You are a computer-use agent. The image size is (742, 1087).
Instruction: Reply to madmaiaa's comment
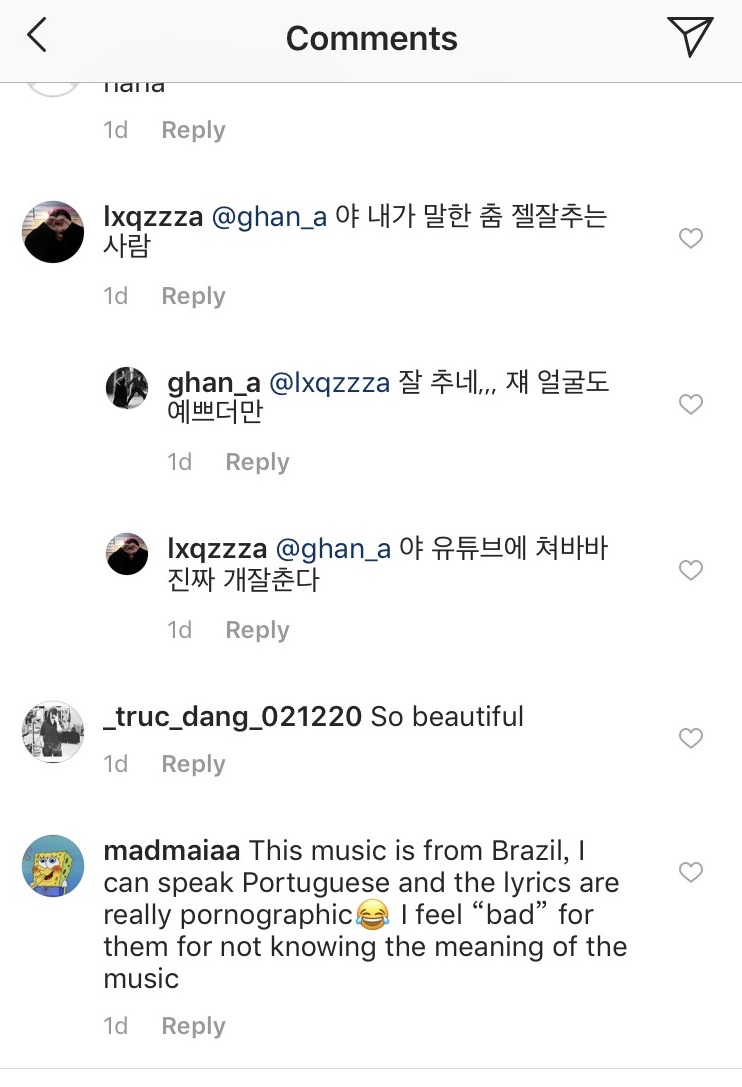pyautogui.click(x=193, y=1026)
